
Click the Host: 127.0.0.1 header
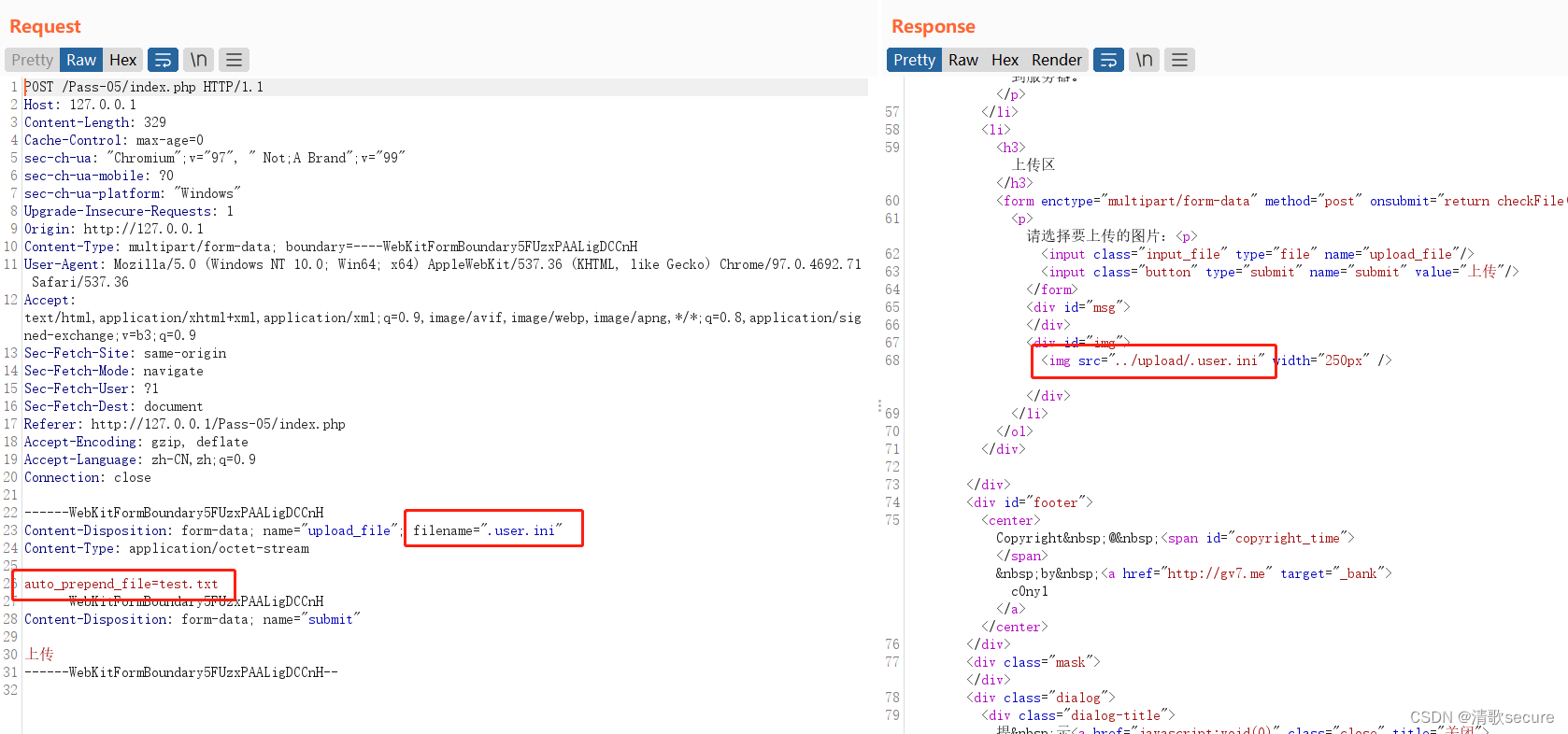(x=80, y=105)
